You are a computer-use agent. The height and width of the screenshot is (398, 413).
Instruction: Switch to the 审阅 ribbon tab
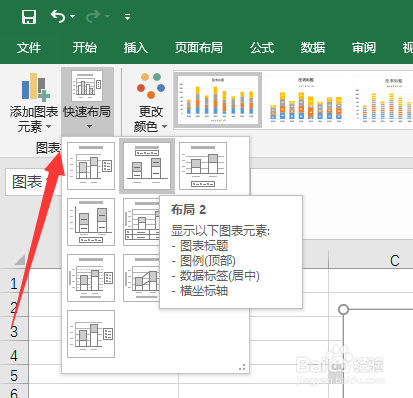(x=364, y=48)
